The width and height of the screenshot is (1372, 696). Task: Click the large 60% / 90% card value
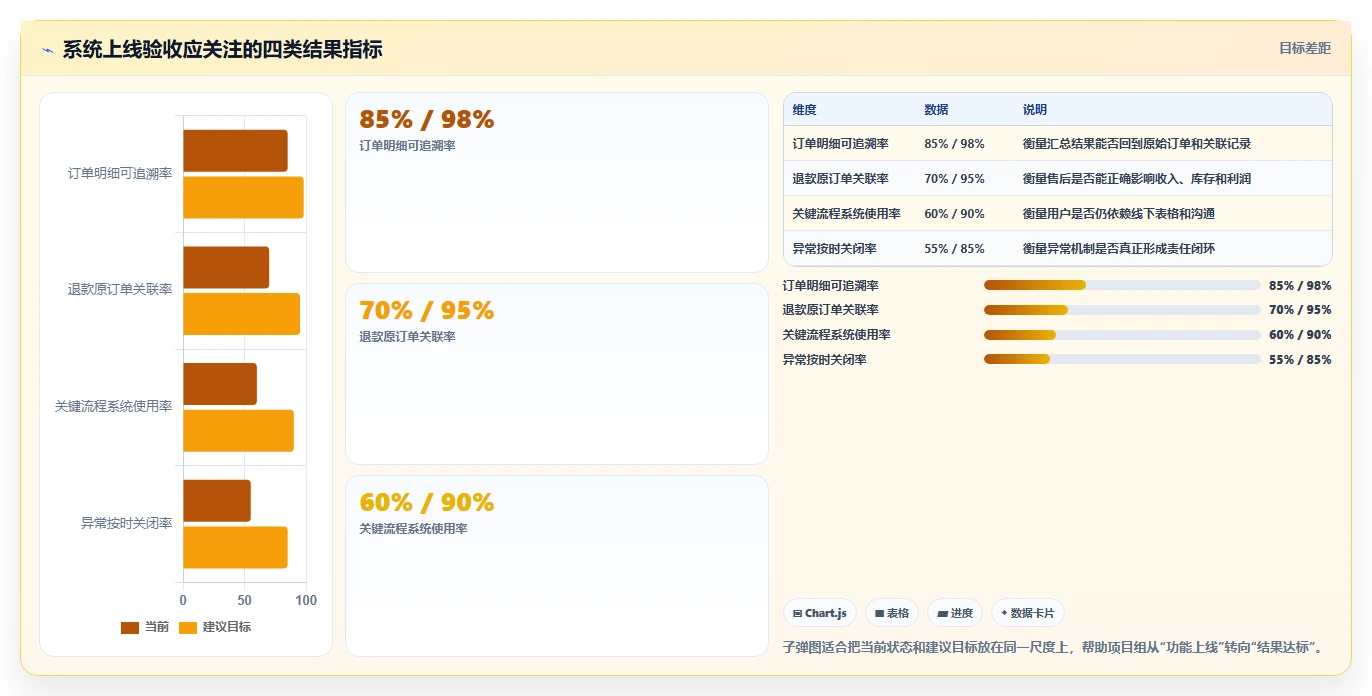click(427, 503)
